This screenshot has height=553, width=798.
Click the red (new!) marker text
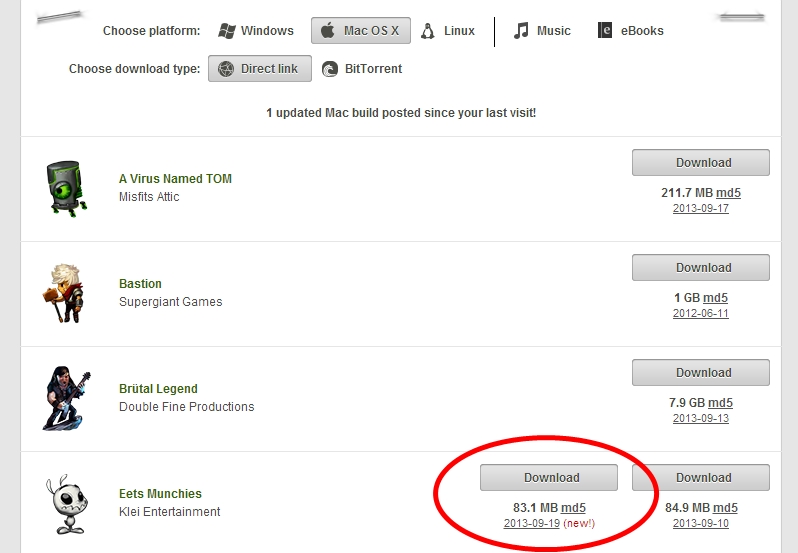(x=579, y=523)
